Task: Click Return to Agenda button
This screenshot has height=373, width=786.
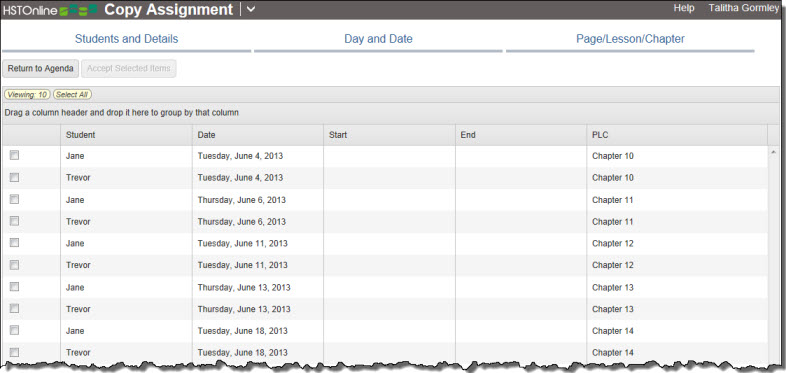Action: tap(41, 69)
